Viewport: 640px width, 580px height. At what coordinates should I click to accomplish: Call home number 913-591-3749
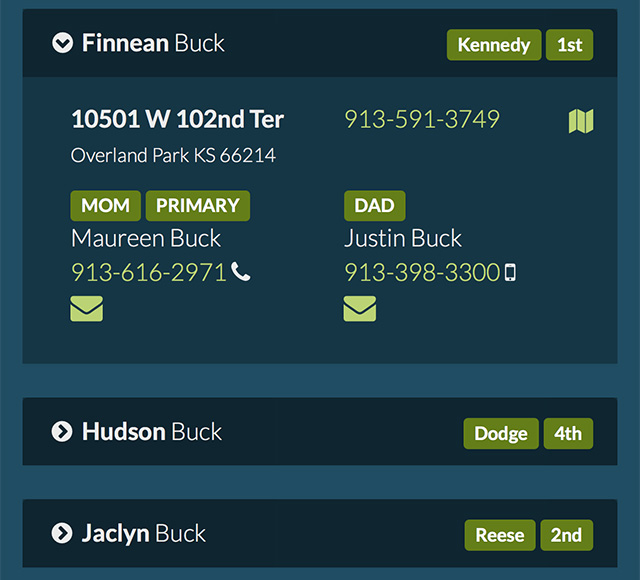click(422, 119)
